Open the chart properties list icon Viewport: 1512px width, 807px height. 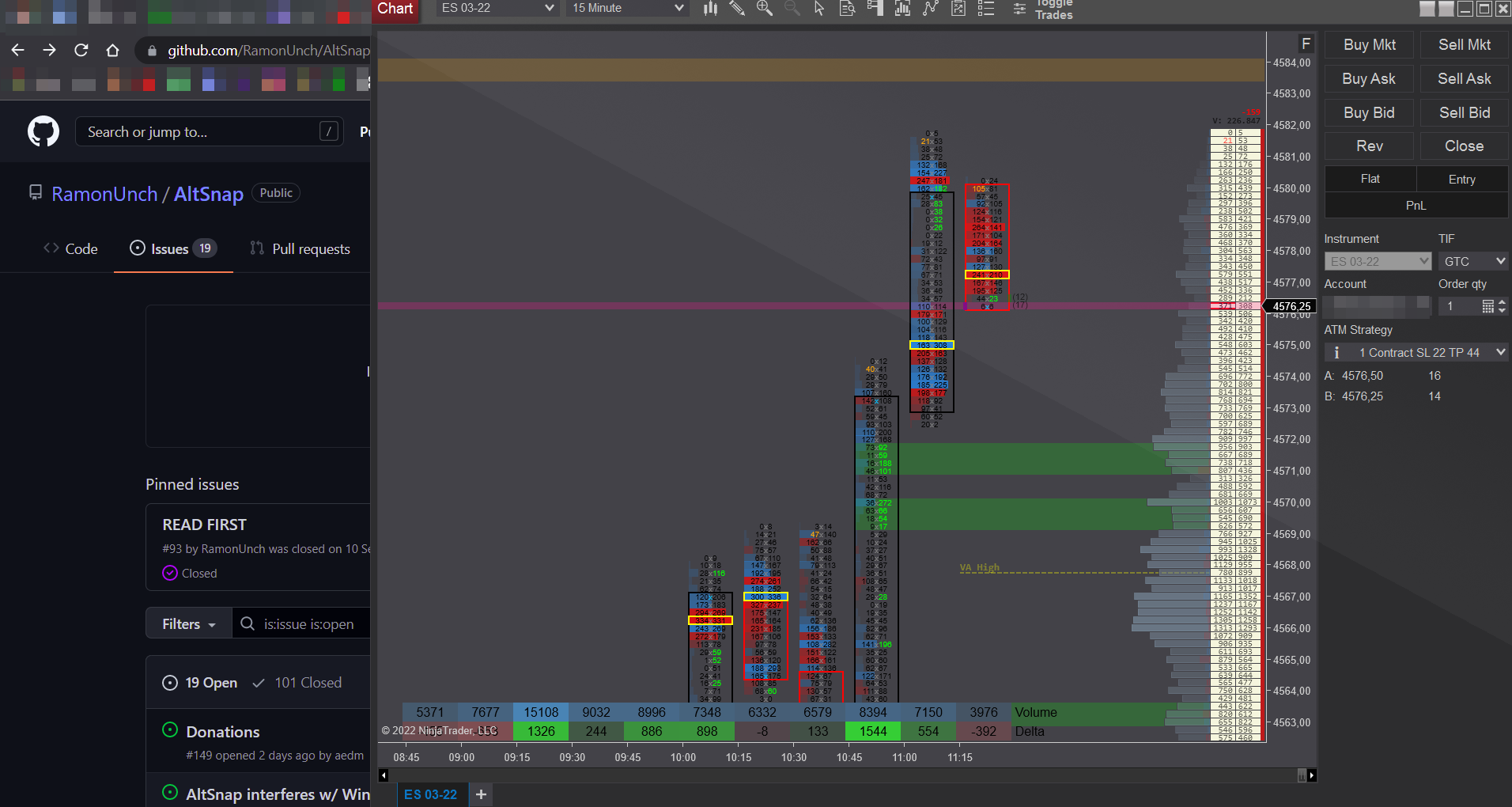click(x=986, y=8)
